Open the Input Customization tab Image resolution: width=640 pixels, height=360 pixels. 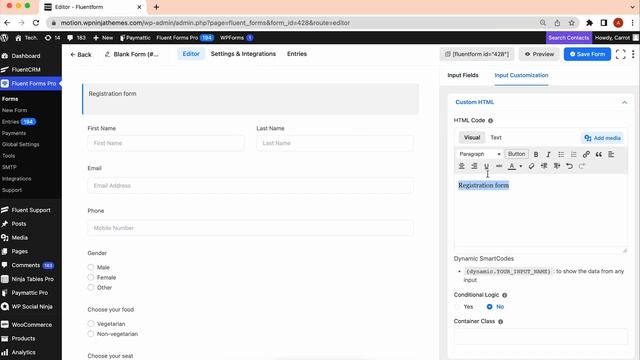(x=521, y=75)
